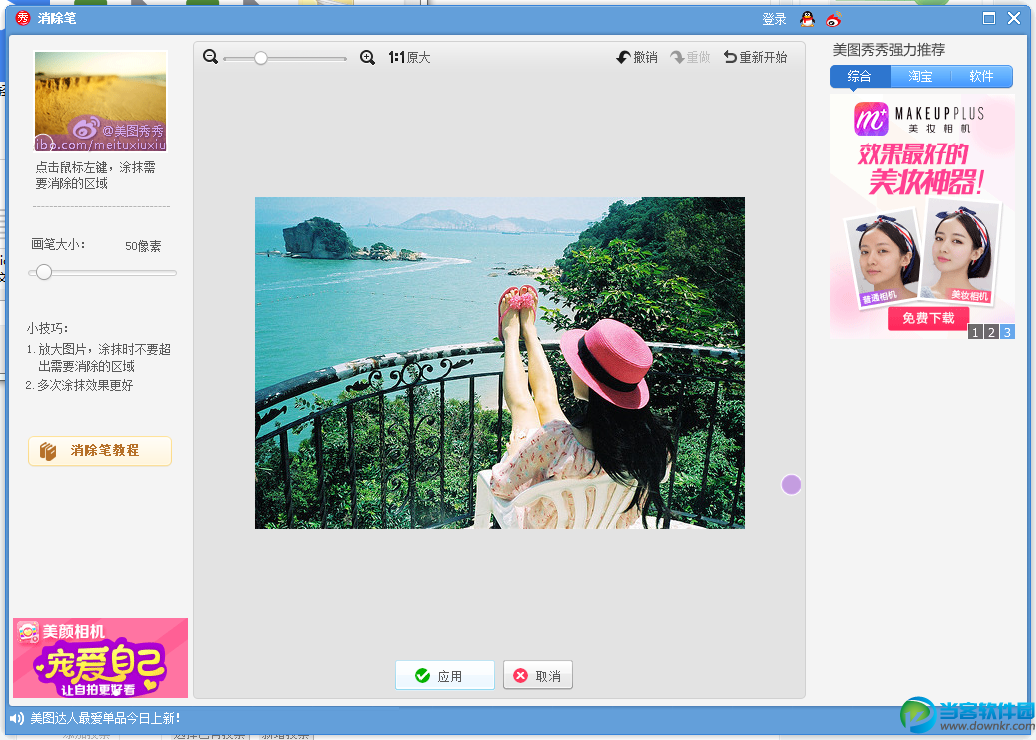Click the 登录 login link
This screenshot has height=740, width=1036.
tap(774, 19)
